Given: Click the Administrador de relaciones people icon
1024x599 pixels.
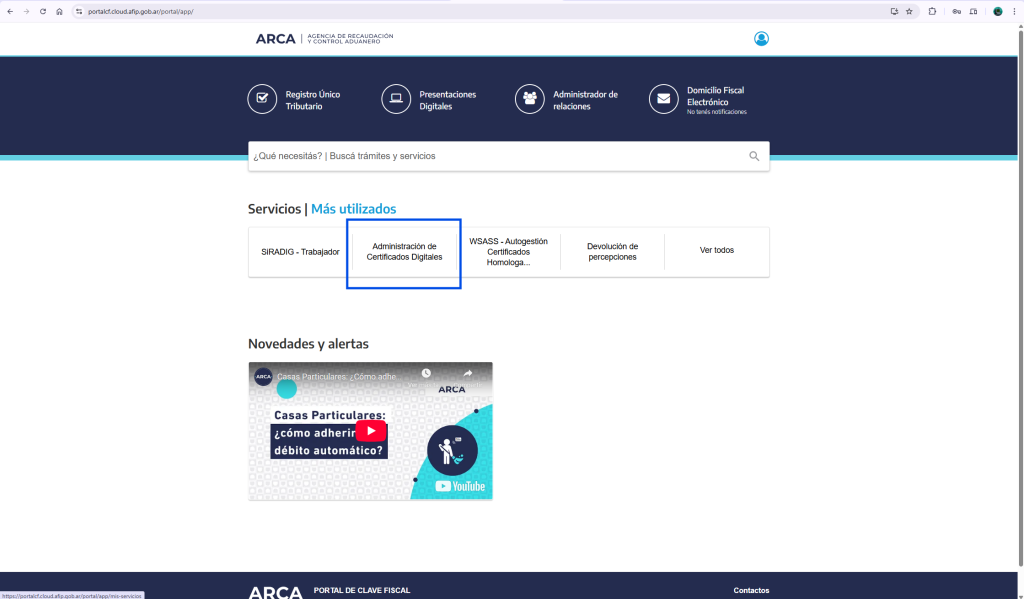Looking at the screenshot, I should coord(530,99).
